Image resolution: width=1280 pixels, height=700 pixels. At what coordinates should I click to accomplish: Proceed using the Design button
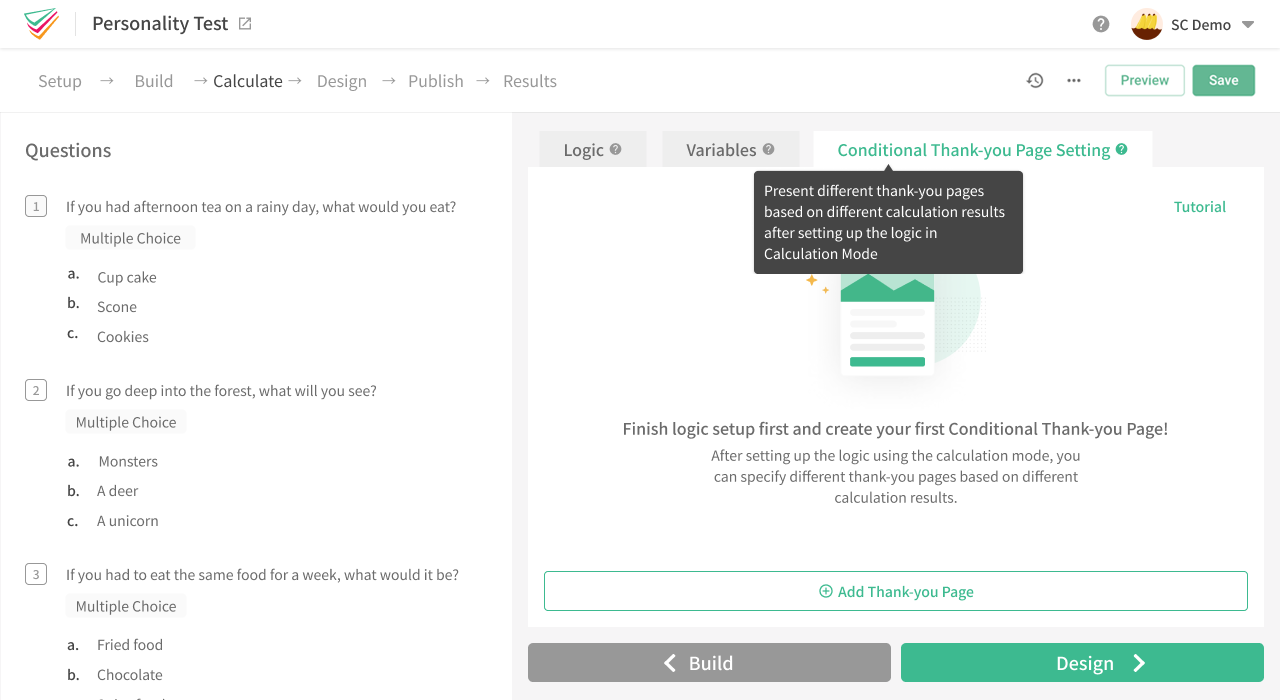coord(1081,662)
